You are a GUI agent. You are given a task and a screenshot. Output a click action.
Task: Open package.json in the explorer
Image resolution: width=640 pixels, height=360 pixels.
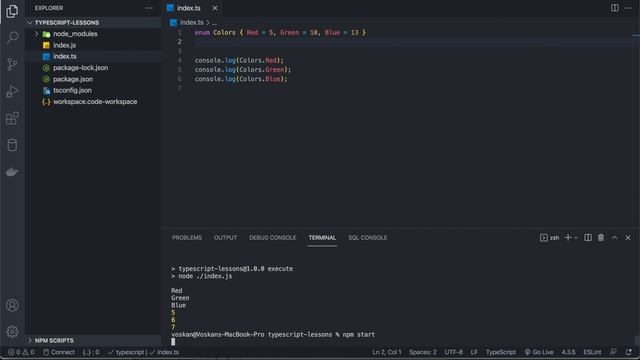coord(73,79)
